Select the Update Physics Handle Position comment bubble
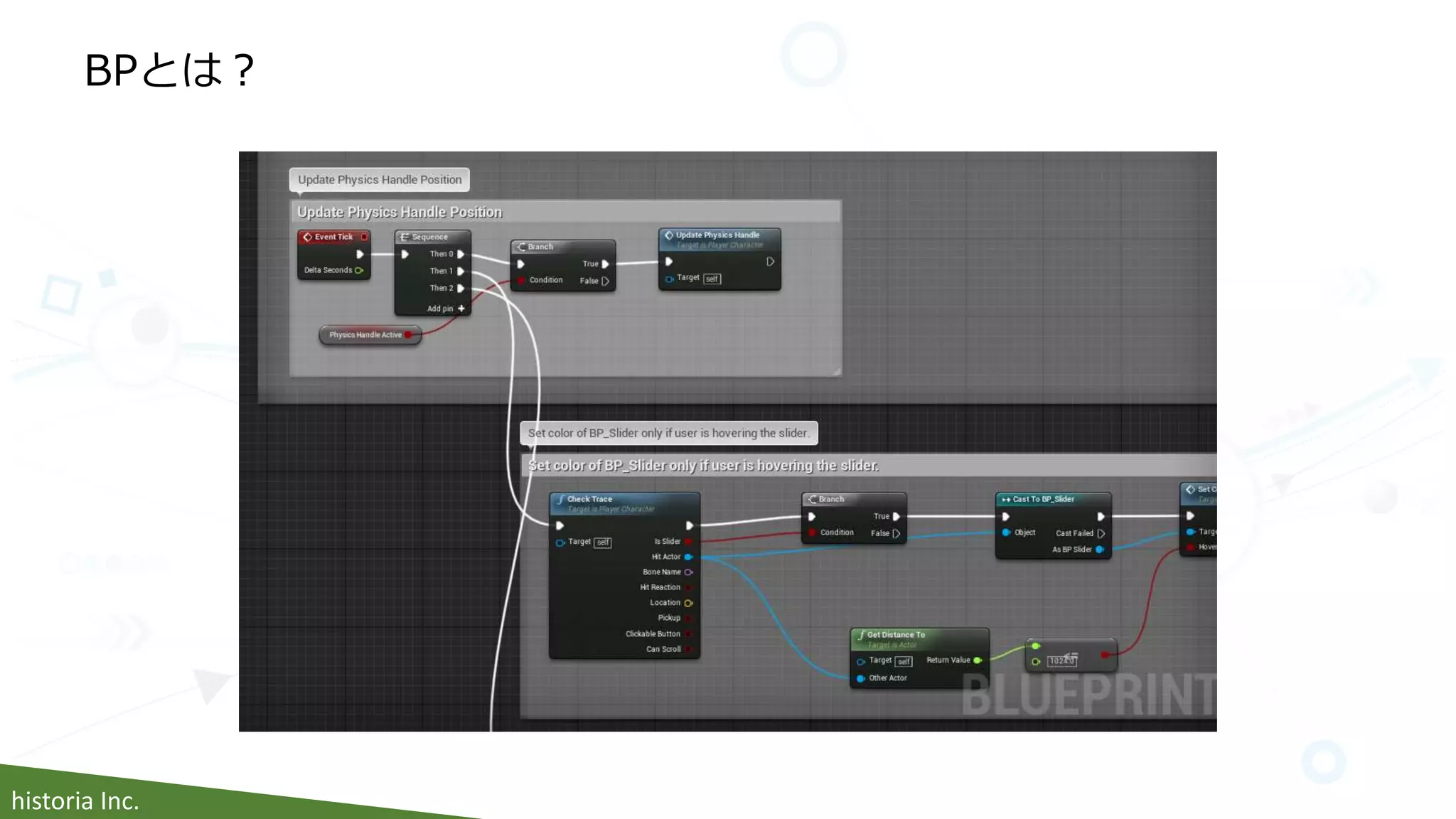This screenshot has height=819, width=1456. pos(380,180)
